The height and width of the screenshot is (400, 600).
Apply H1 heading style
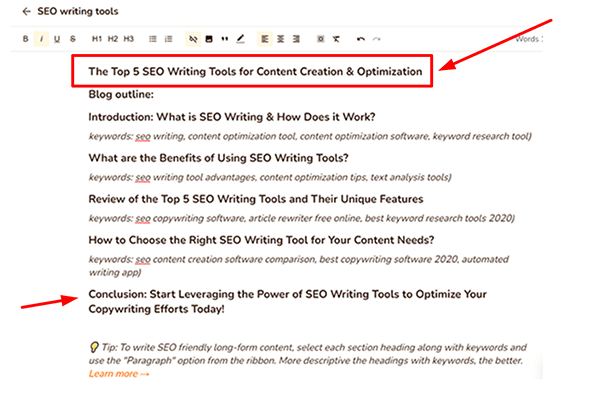coord(97,39)
